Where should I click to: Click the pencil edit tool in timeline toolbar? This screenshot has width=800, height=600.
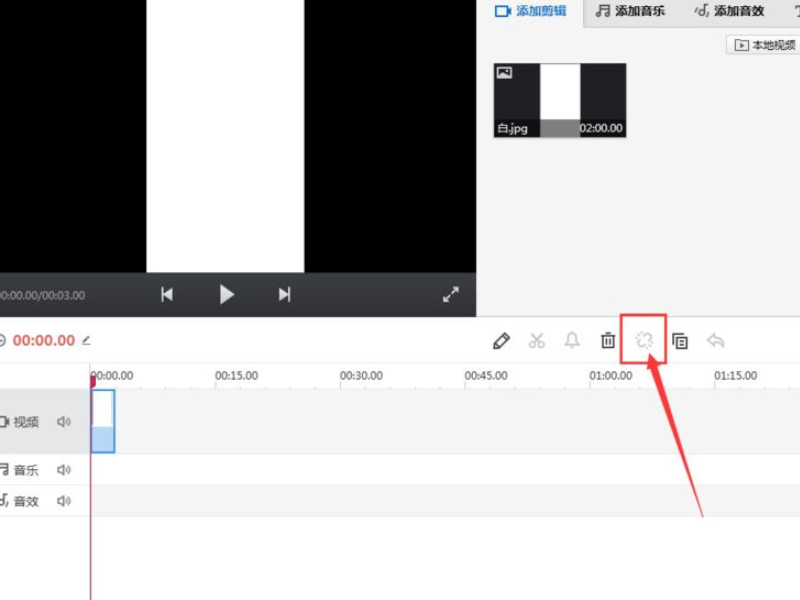click(x=501, y=341)
